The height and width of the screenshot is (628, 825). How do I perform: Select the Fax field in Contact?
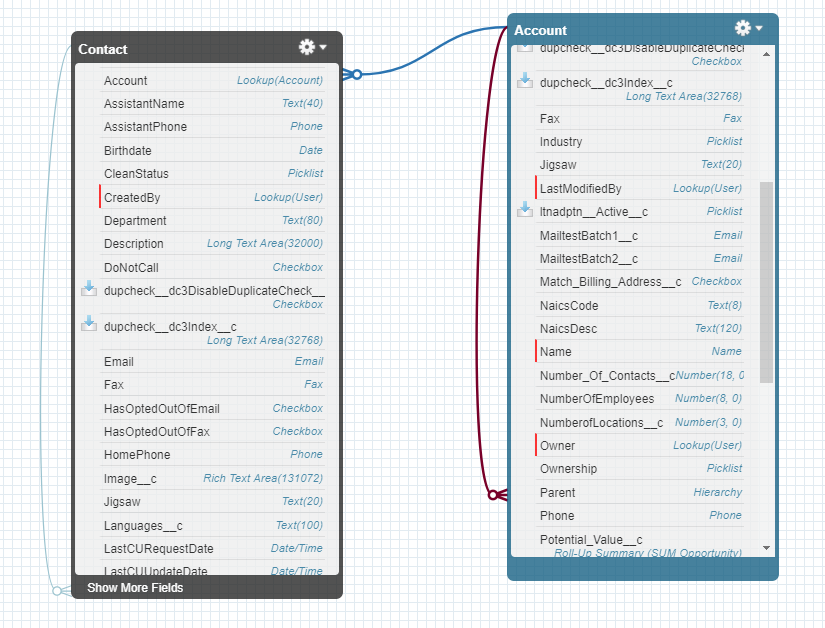[213, 384]
